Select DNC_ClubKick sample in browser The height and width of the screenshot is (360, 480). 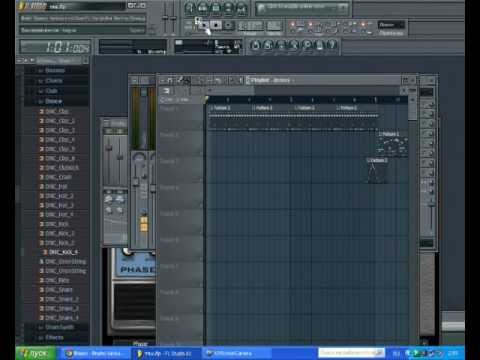tap(62, 168)
